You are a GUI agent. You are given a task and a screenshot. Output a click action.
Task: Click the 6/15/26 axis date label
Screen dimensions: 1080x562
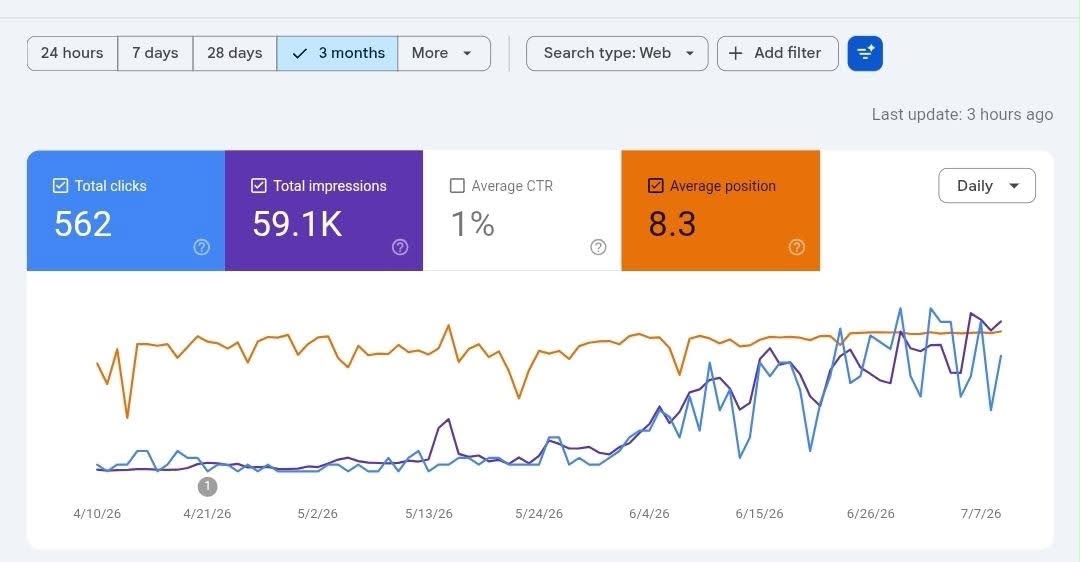759,514
